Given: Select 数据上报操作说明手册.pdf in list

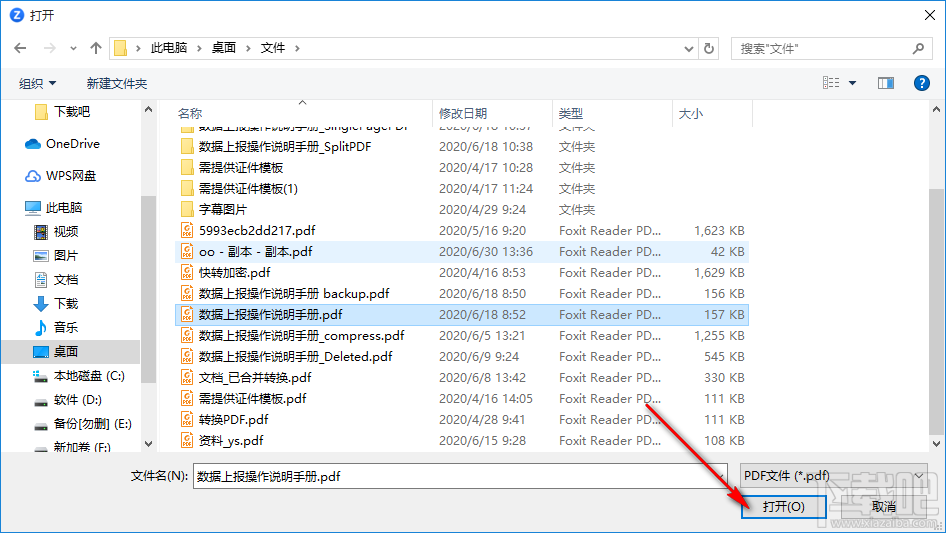Looking at the screenshot, I should point(270,315).
